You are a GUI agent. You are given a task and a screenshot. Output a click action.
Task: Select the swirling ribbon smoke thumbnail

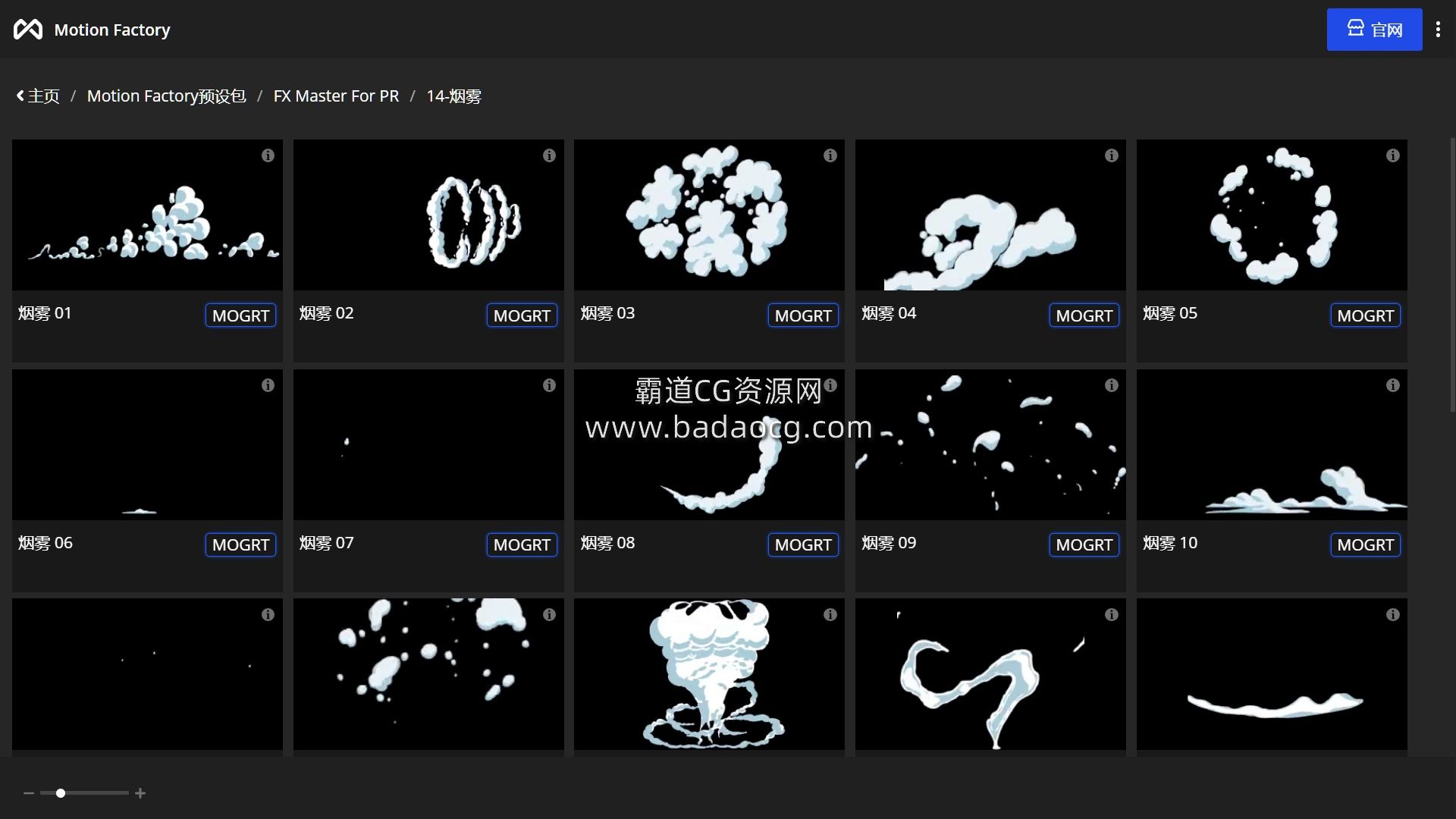990,674
